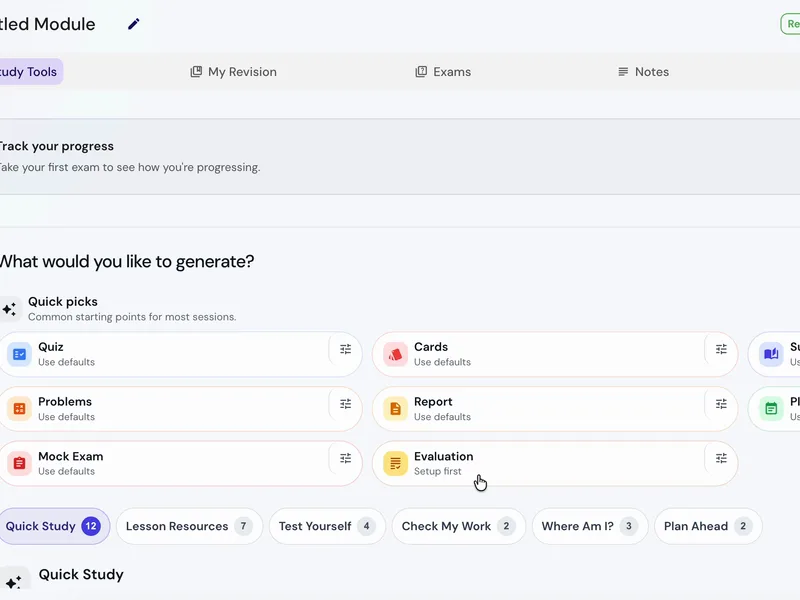
Task: Open the Exams tab
Action: pos(443,72)
